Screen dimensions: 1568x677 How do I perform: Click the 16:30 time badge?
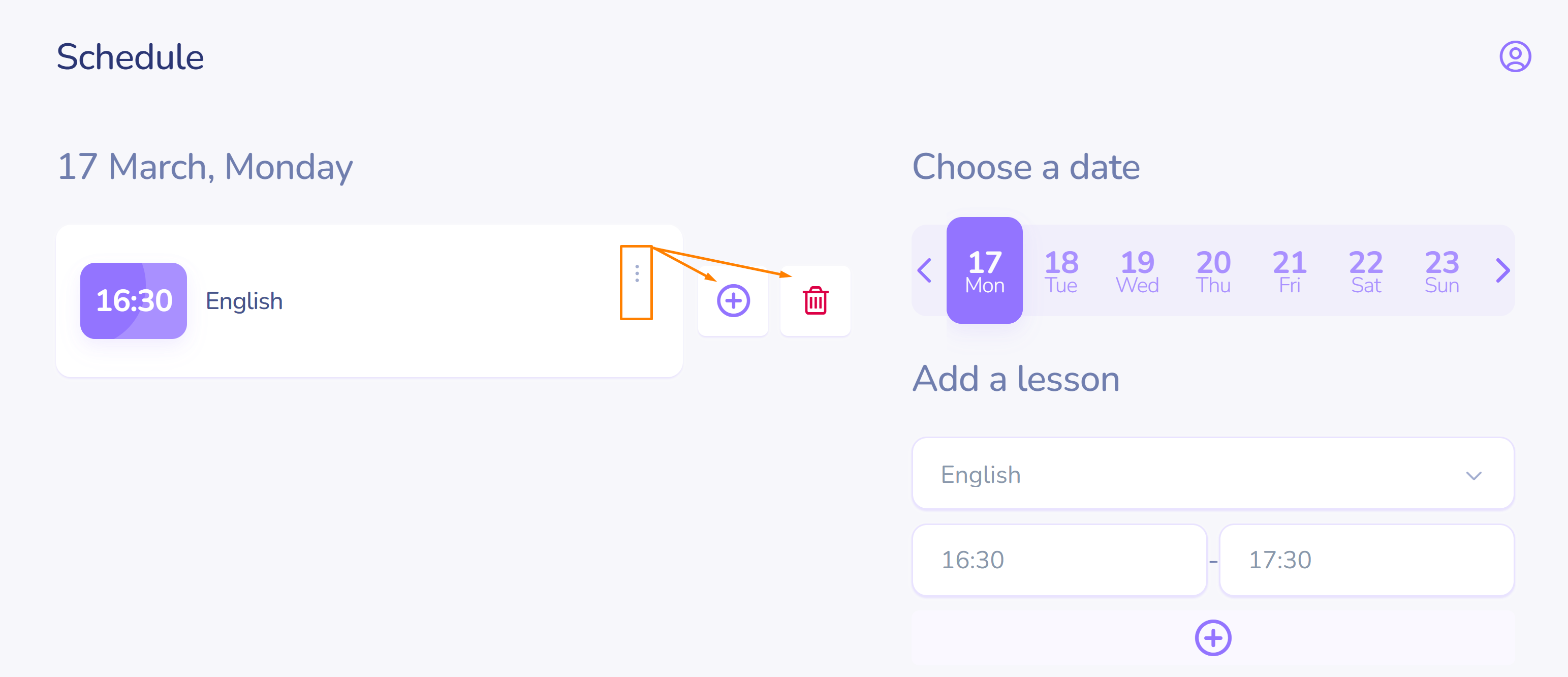tap(134, 301)
